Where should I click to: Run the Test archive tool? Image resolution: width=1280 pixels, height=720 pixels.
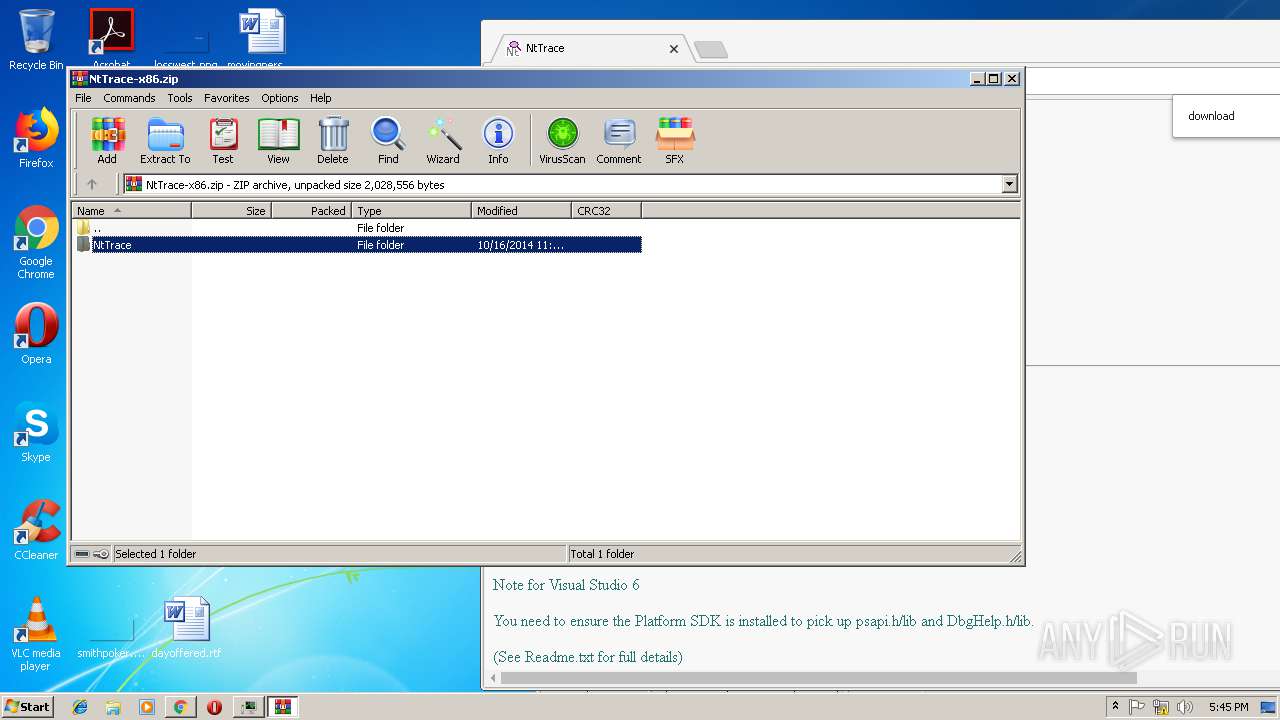point(223,140)
